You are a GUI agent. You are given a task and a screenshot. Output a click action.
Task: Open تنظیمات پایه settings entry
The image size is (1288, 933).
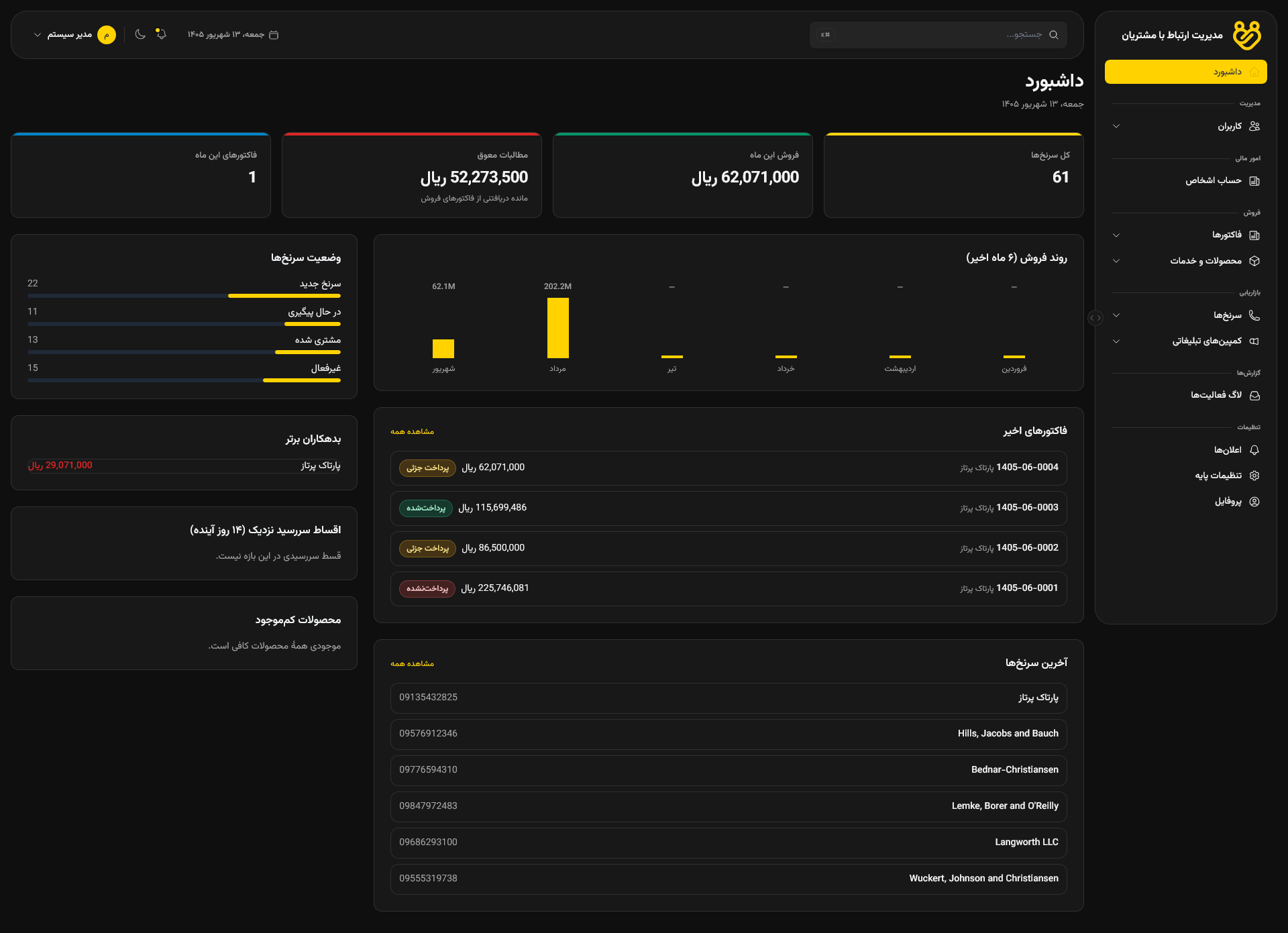1186,476
